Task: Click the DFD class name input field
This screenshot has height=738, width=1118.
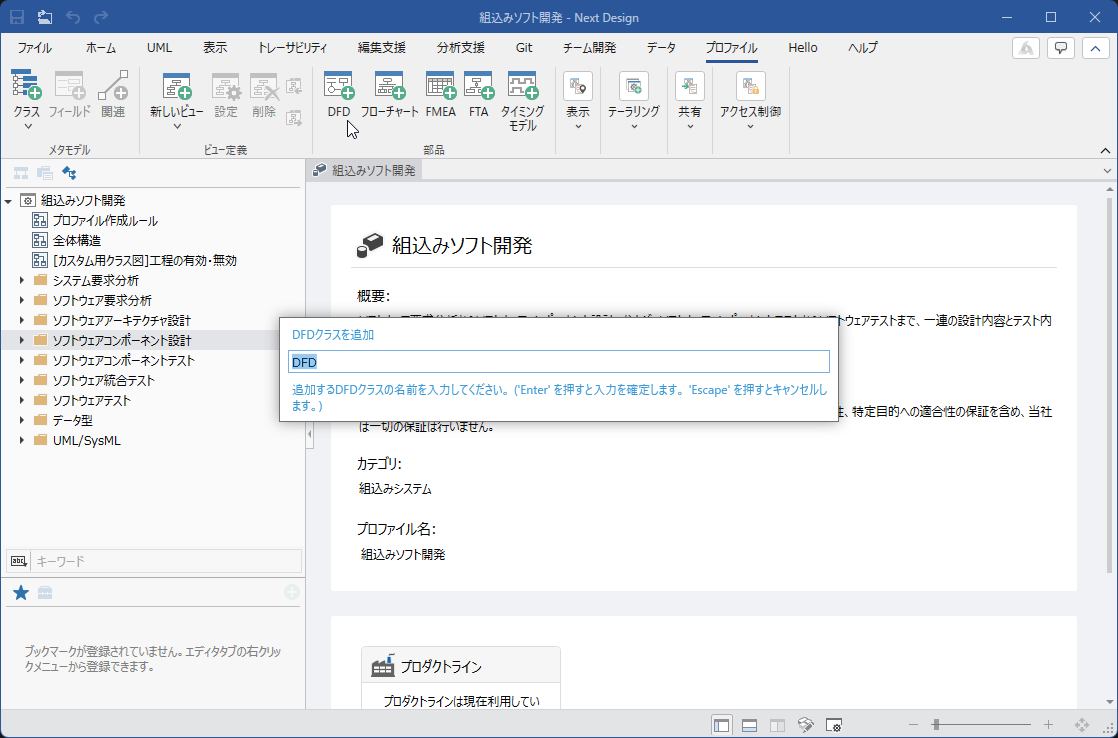Action: pos(558,362)
